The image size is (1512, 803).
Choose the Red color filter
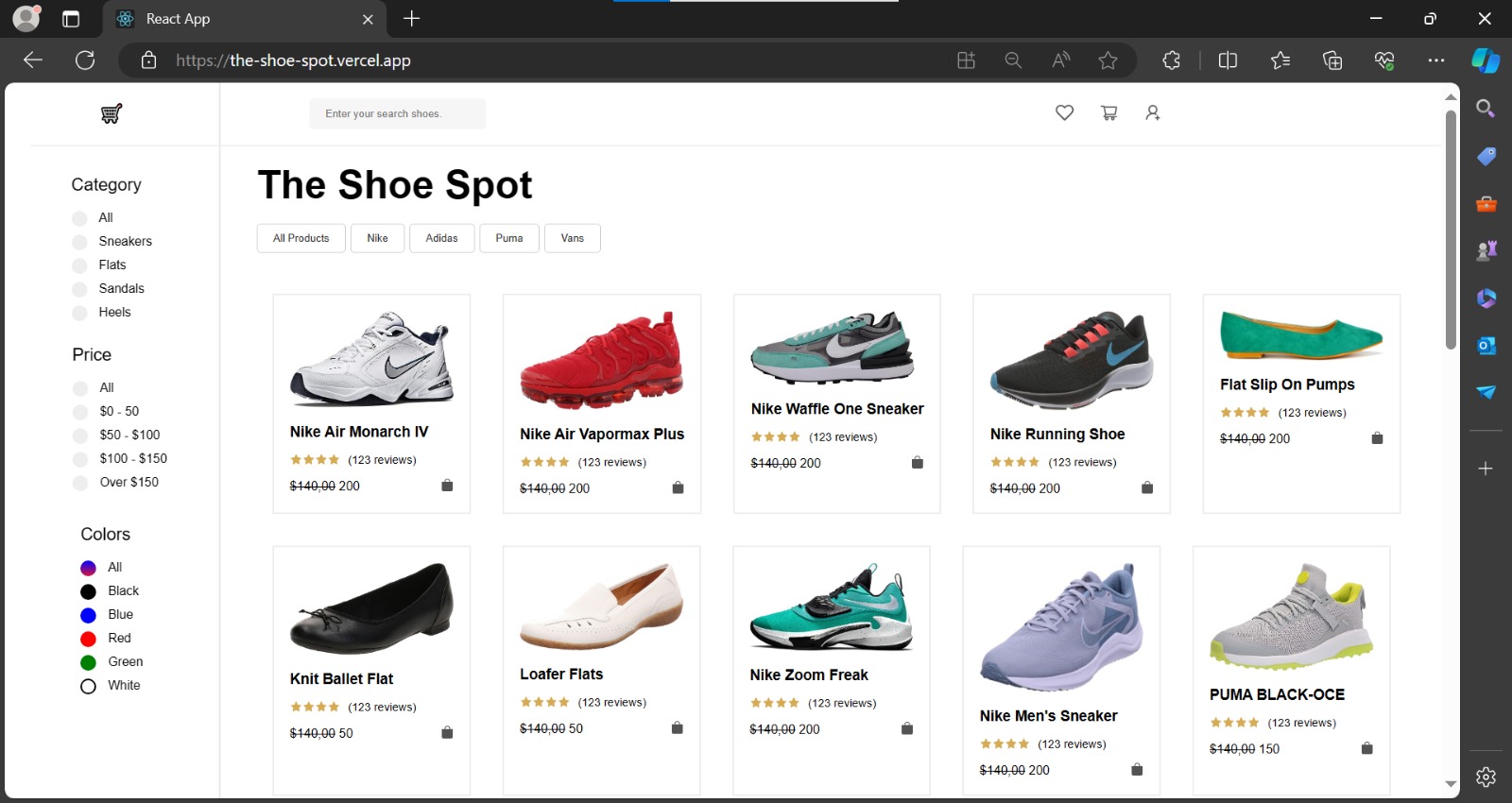click(88, 639)
